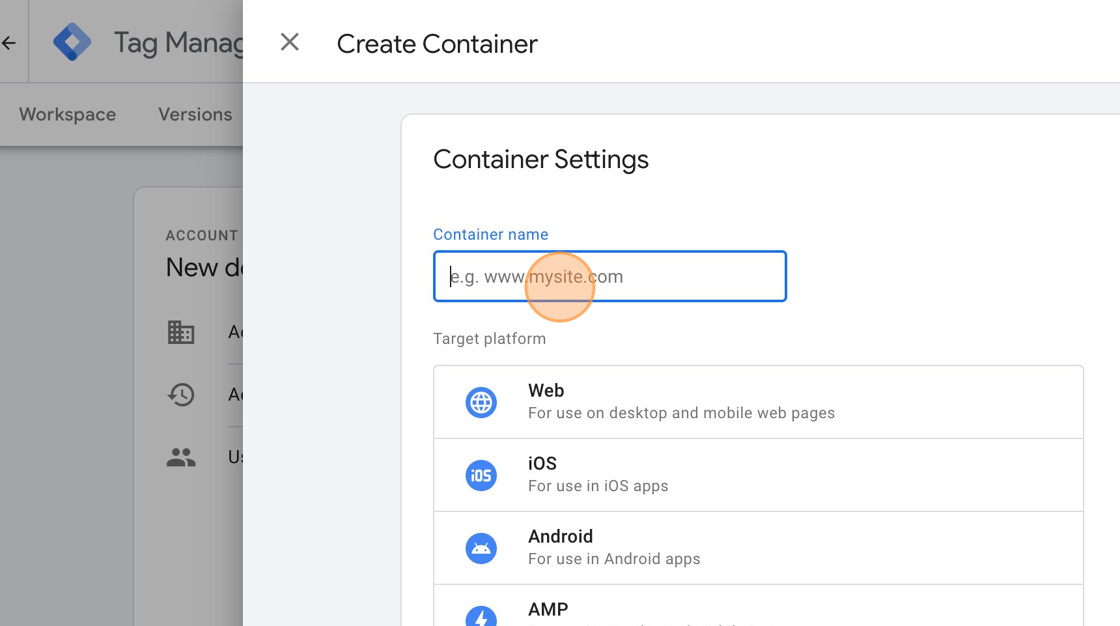Click the iOS platform icon
The width and height of the screenshot is (1120, 626).
point(481,475)
